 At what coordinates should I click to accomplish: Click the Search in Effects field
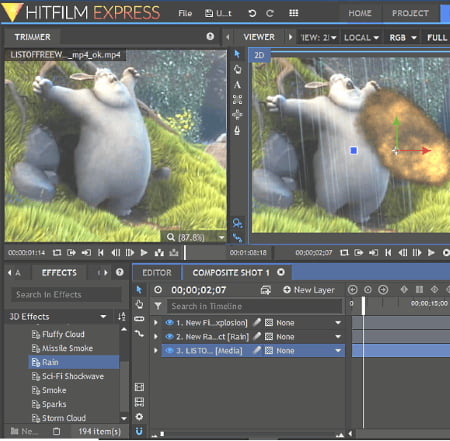[66, 295]
